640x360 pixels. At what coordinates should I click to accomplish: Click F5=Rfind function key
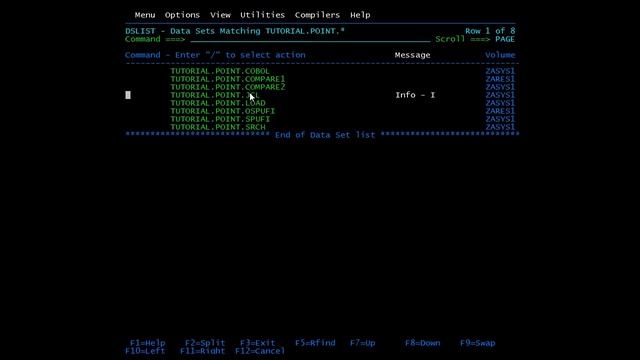click(x=315, y=343)
